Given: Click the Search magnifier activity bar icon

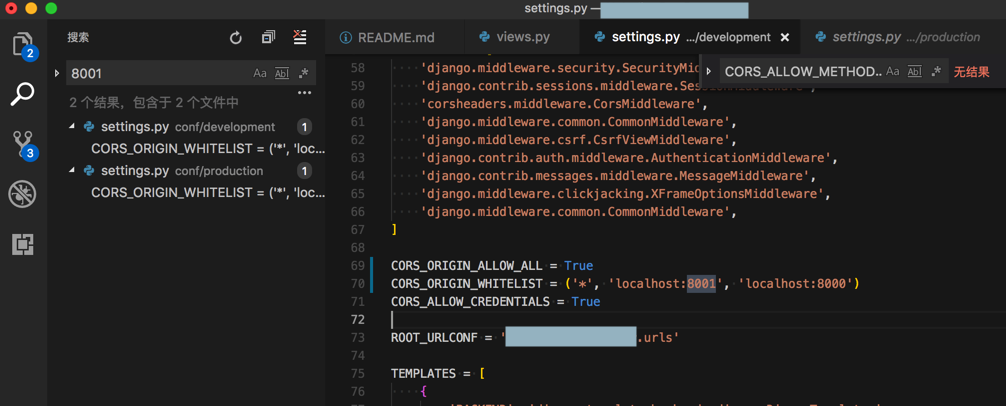Looking at the screenshot, I should click(22, 94).
